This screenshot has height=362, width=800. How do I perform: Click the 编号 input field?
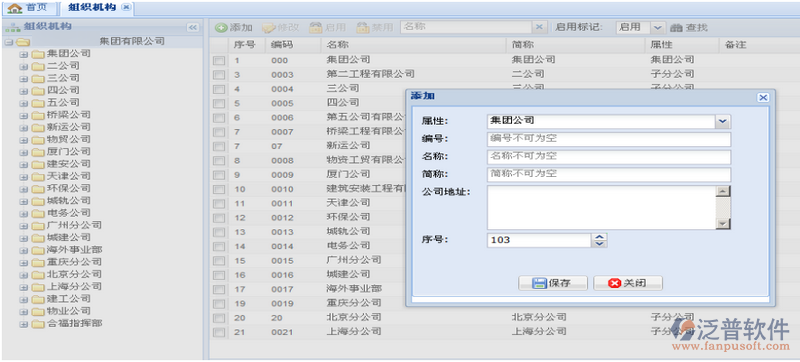[x=609, y=139]
